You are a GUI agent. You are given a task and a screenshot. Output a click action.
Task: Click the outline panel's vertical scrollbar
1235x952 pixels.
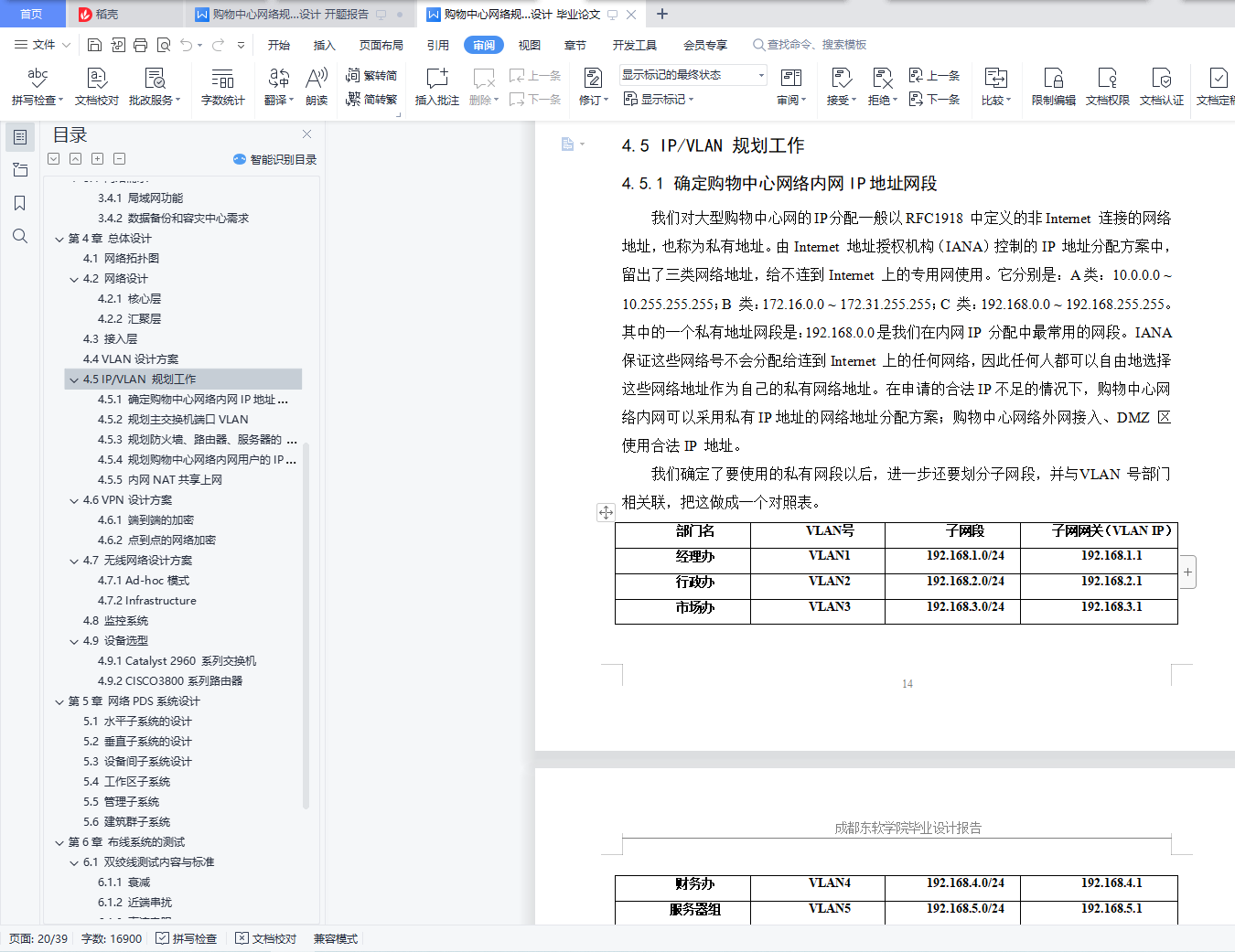(x=306, y=626)
